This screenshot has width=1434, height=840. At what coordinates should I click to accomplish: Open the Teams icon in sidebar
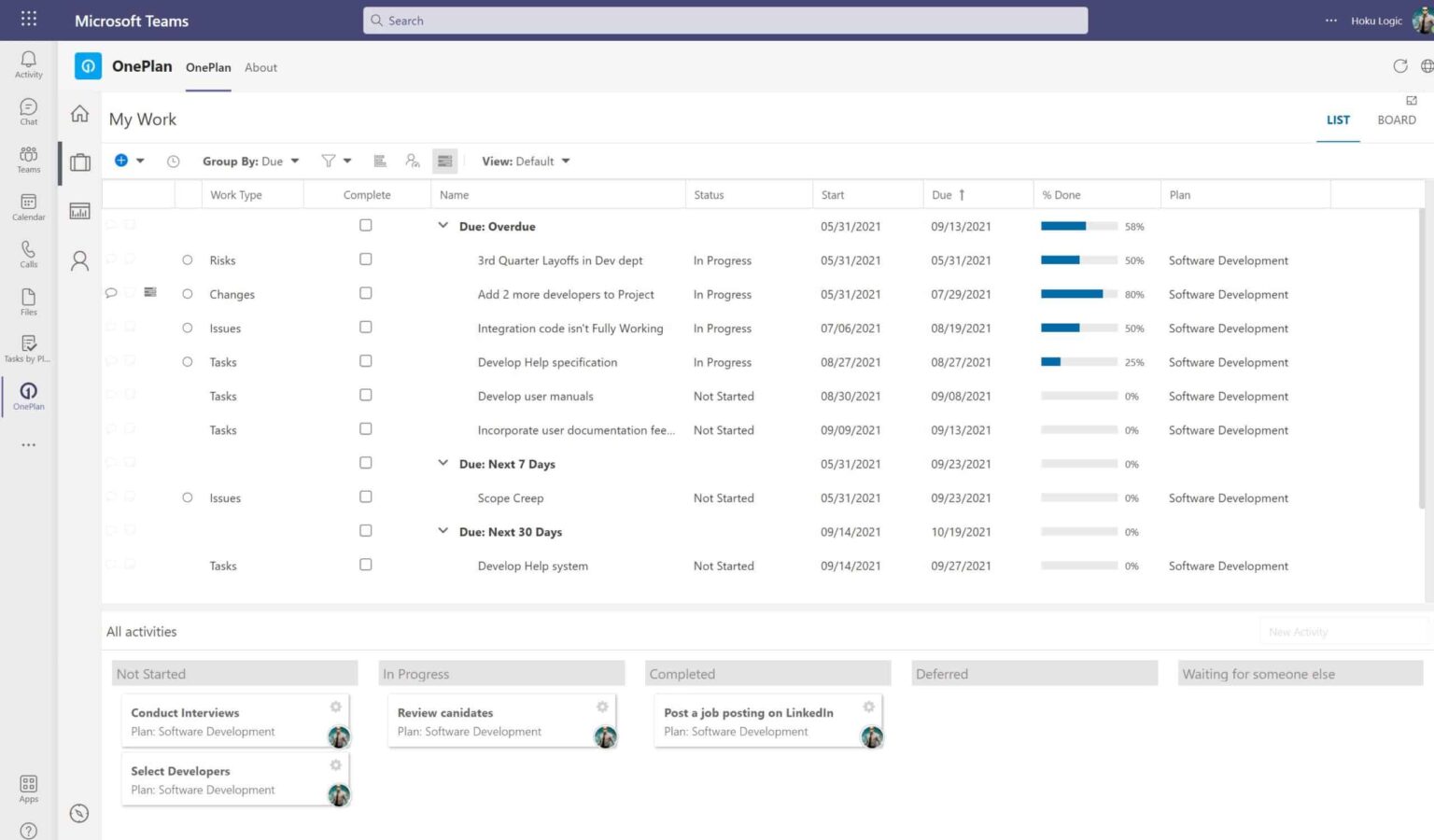point(29,160)
